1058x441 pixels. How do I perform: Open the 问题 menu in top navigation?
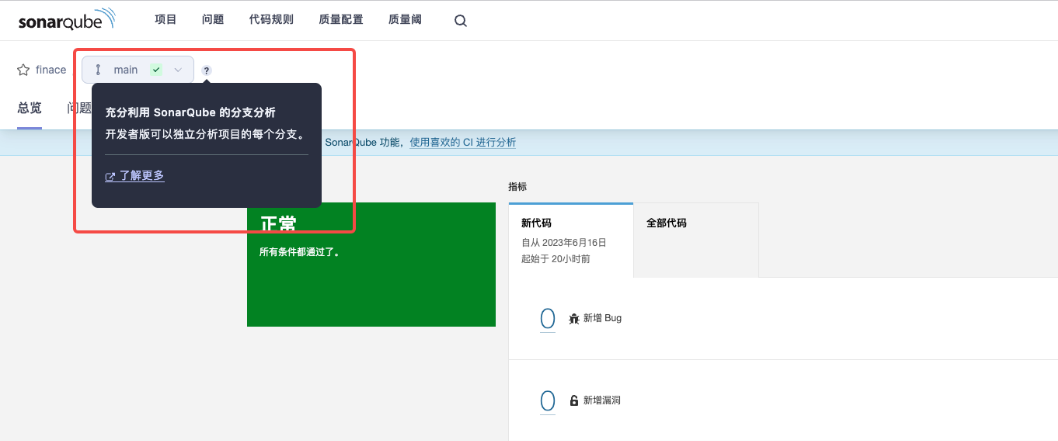point(213,20)
